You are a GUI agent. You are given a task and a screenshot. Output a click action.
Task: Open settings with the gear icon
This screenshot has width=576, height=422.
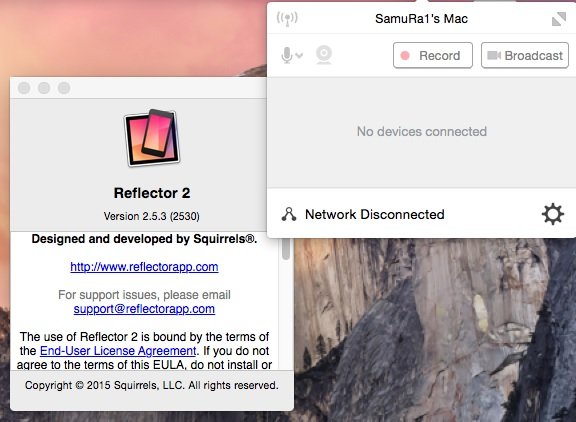(552, 214)
